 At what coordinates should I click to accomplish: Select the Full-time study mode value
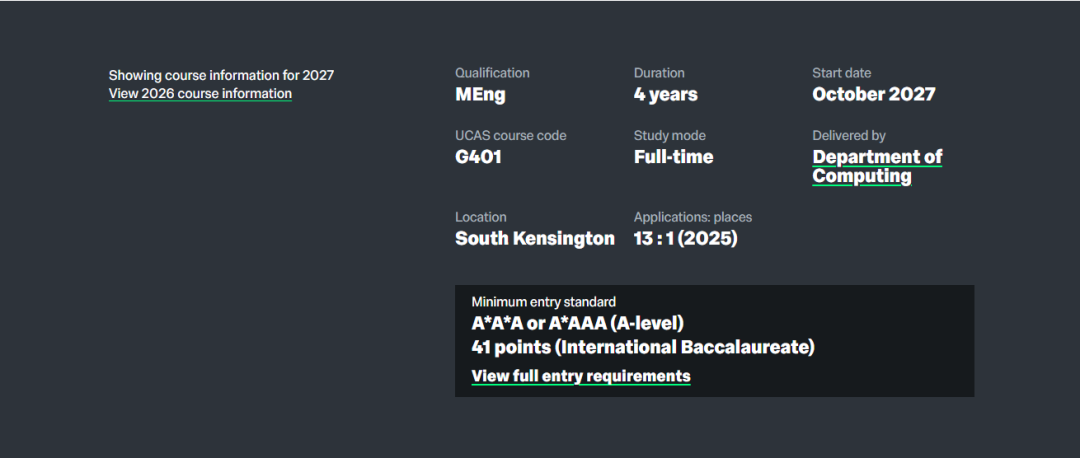[x=673, y=157]
